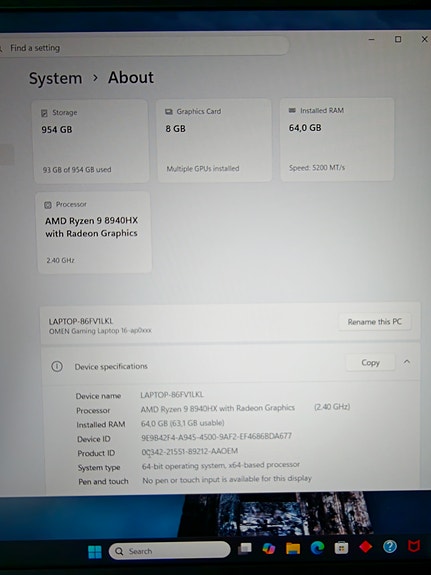The image size is (431, 575).
Task: Click the Product ID value ending AAOEM
Action: 190,451
